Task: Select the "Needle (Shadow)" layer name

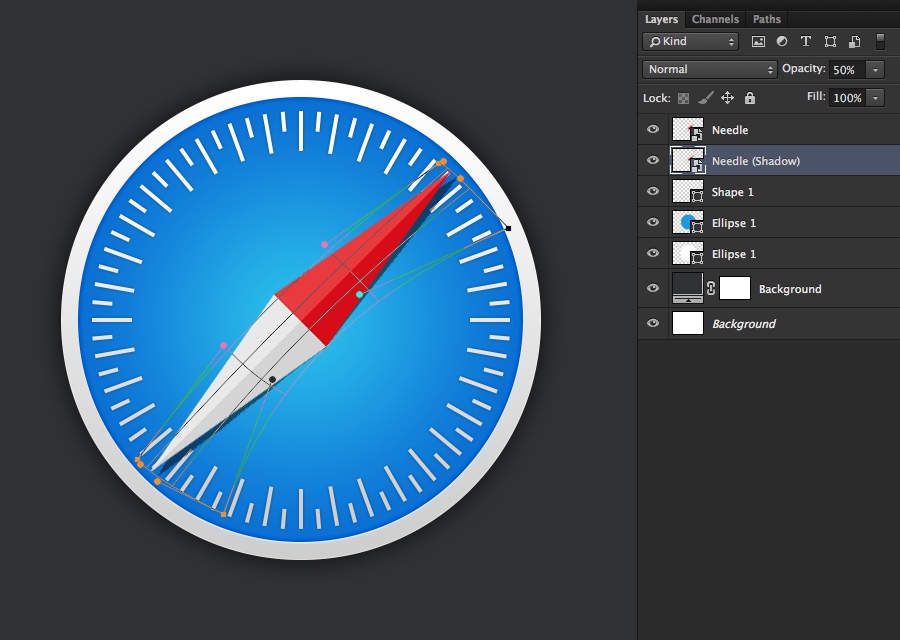Action: pyautogui.click(x=756, y=161)
